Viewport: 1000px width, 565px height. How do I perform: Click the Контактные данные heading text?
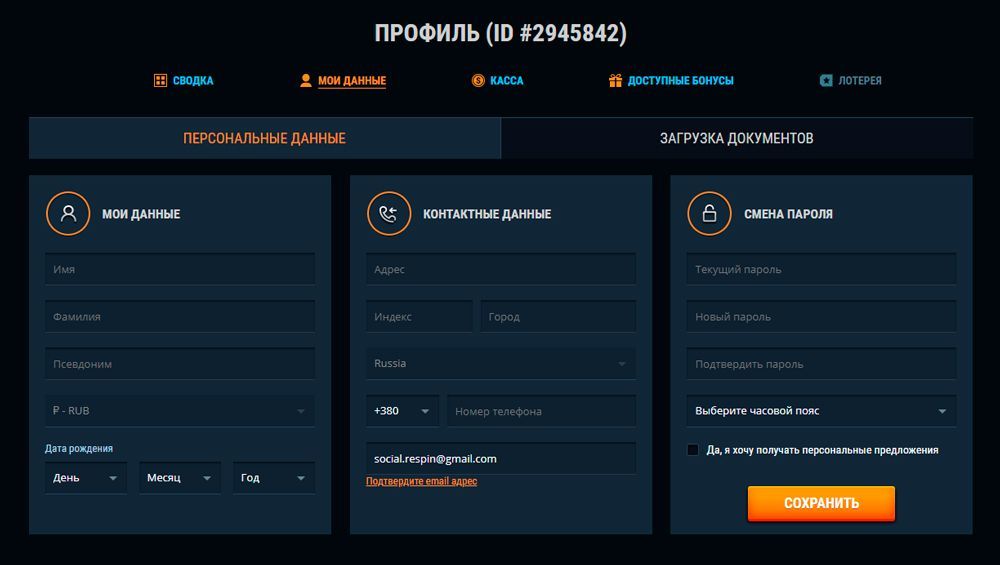tap(487, 214)
